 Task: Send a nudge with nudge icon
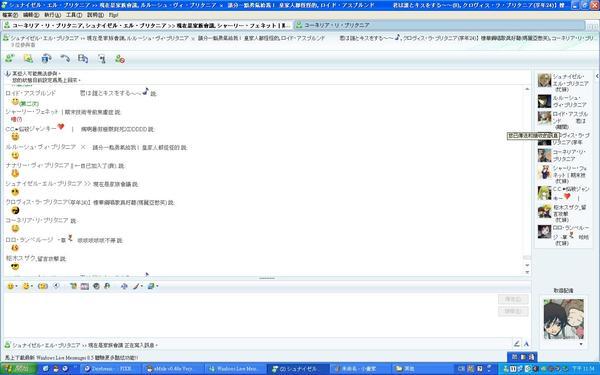click(x=43, y=286)
